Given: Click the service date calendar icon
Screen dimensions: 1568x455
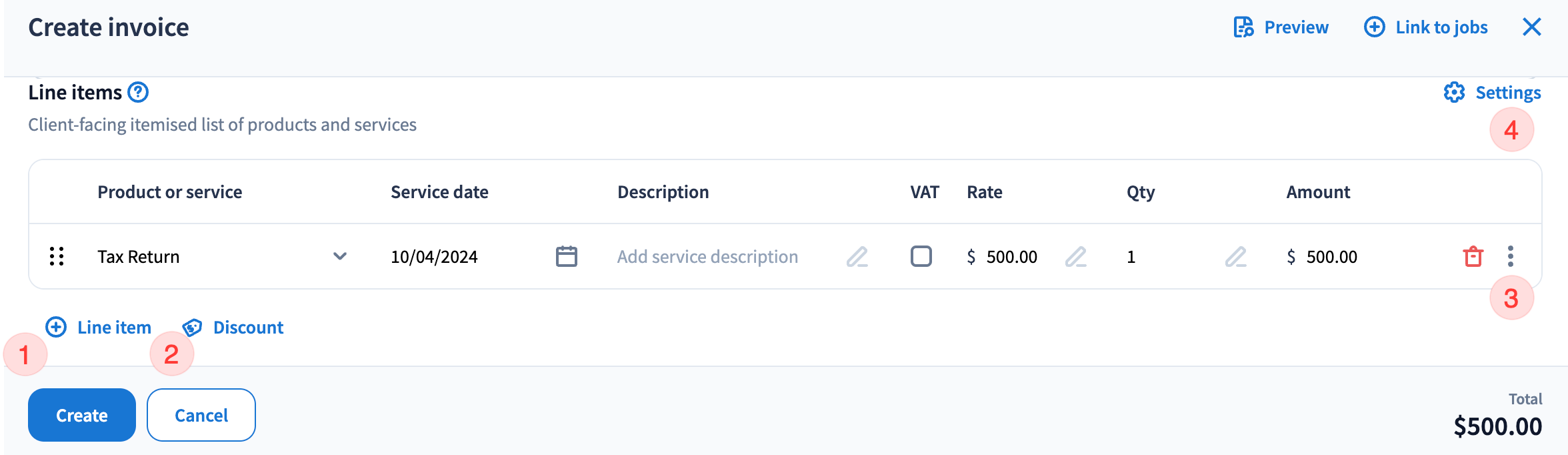Looking at the screenshot, I should point(566,256).
